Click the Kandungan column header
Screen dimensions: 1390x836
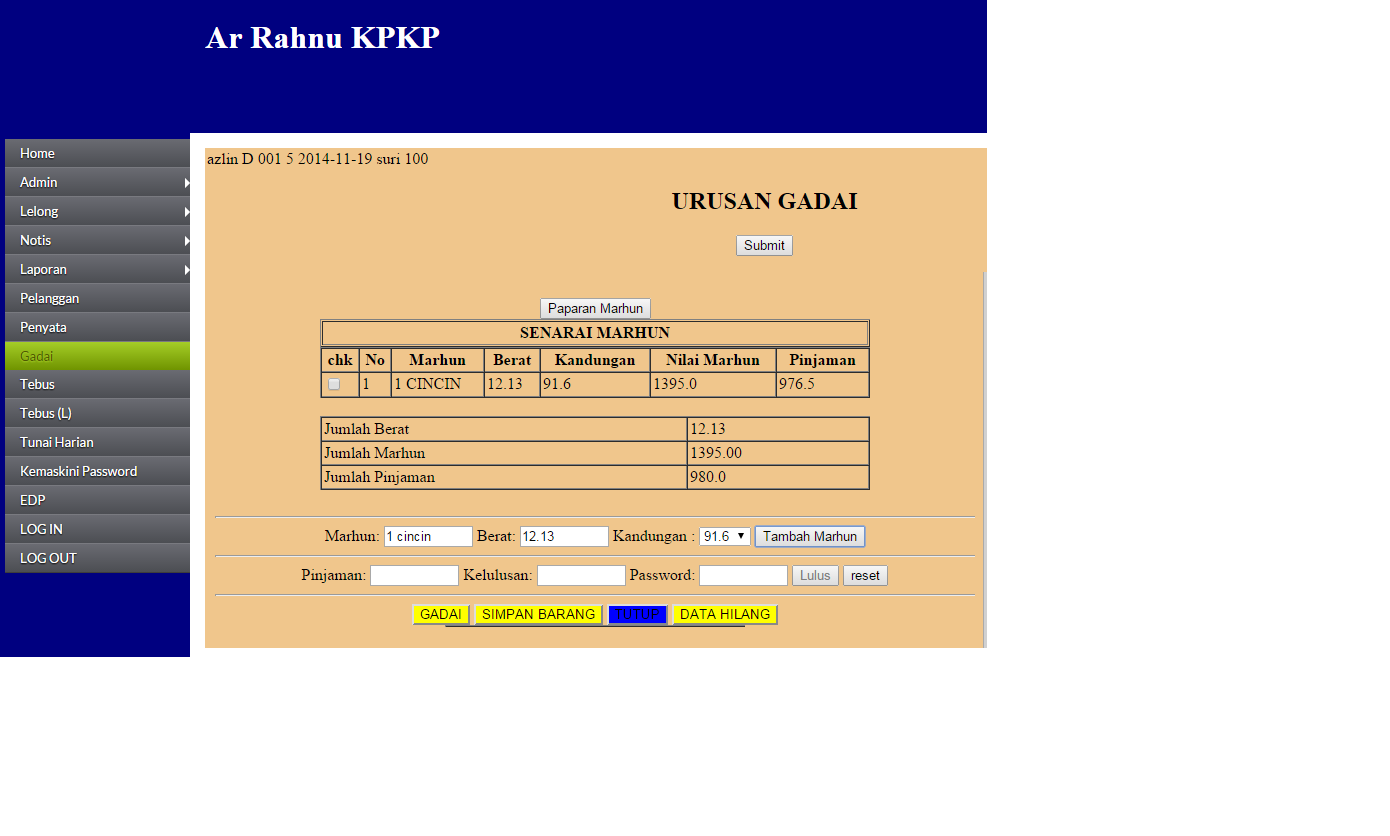click(x=595, y=360)
